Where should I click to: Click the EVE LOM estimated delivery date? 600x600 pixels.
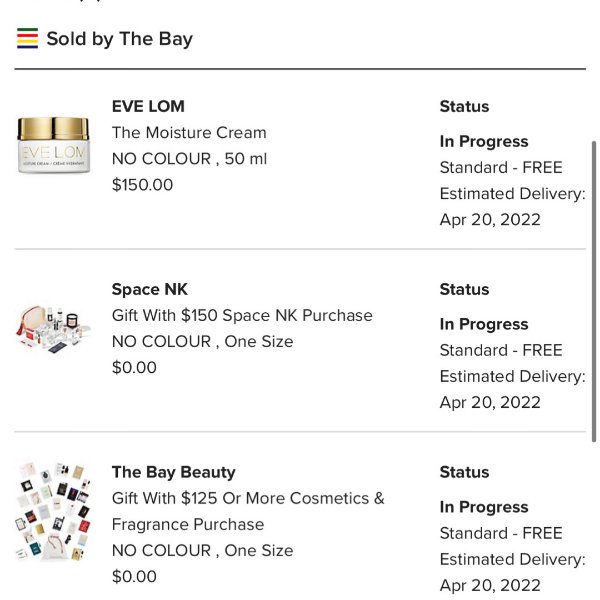click(x=490, y=219)
